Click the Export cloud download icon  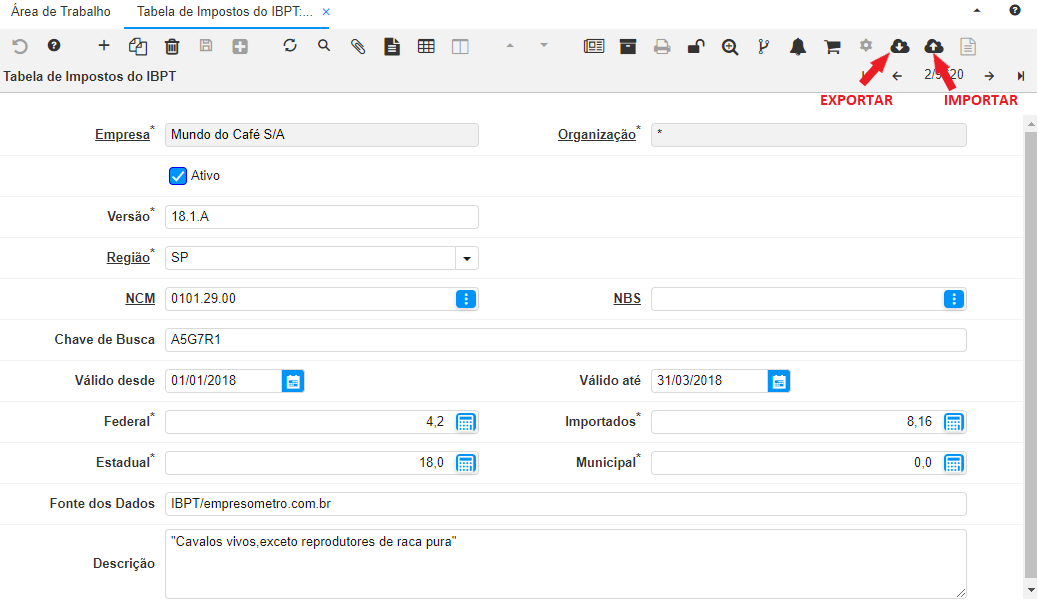click(900, 46)
